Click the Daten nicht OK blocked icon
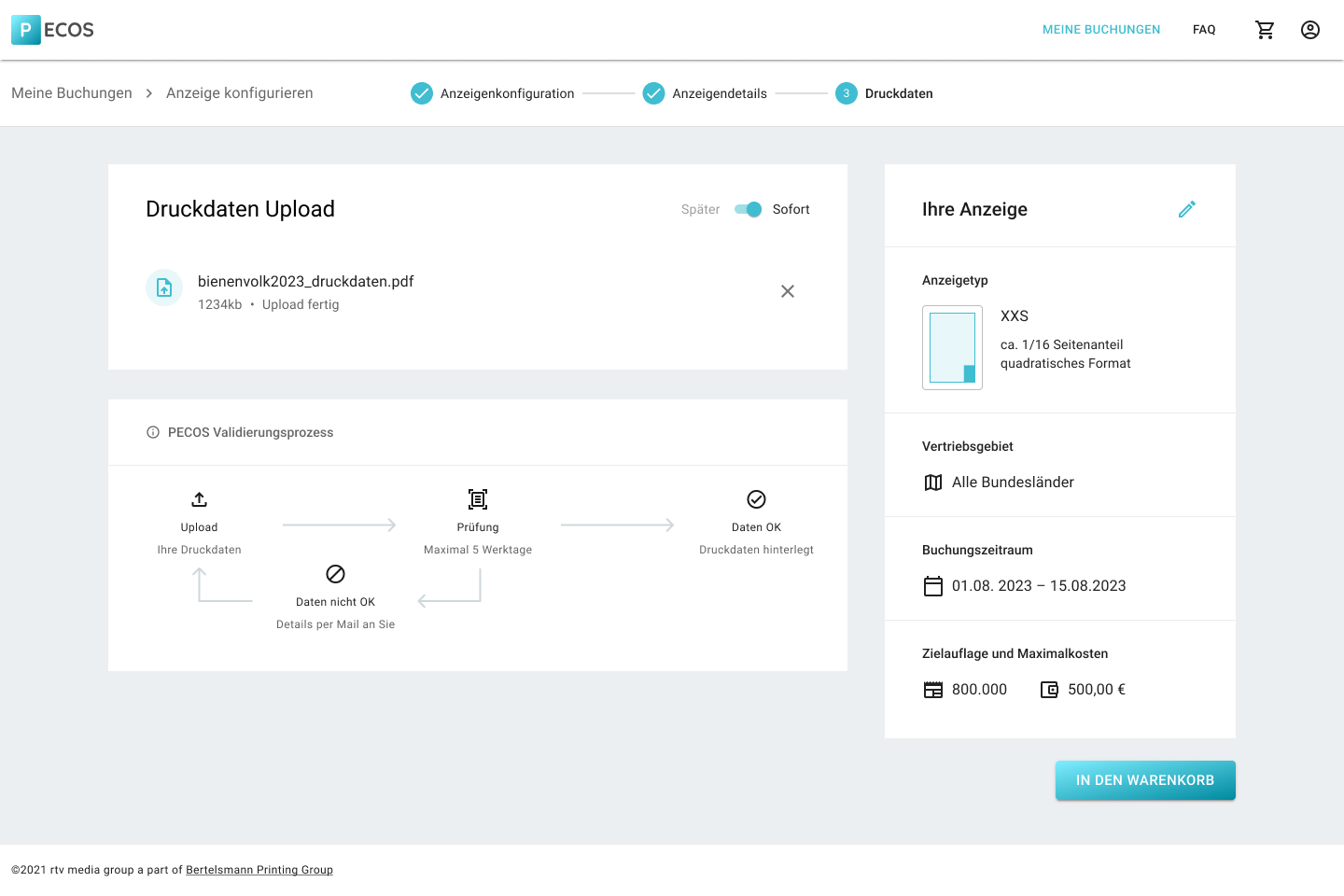 [x=336, y=574]
